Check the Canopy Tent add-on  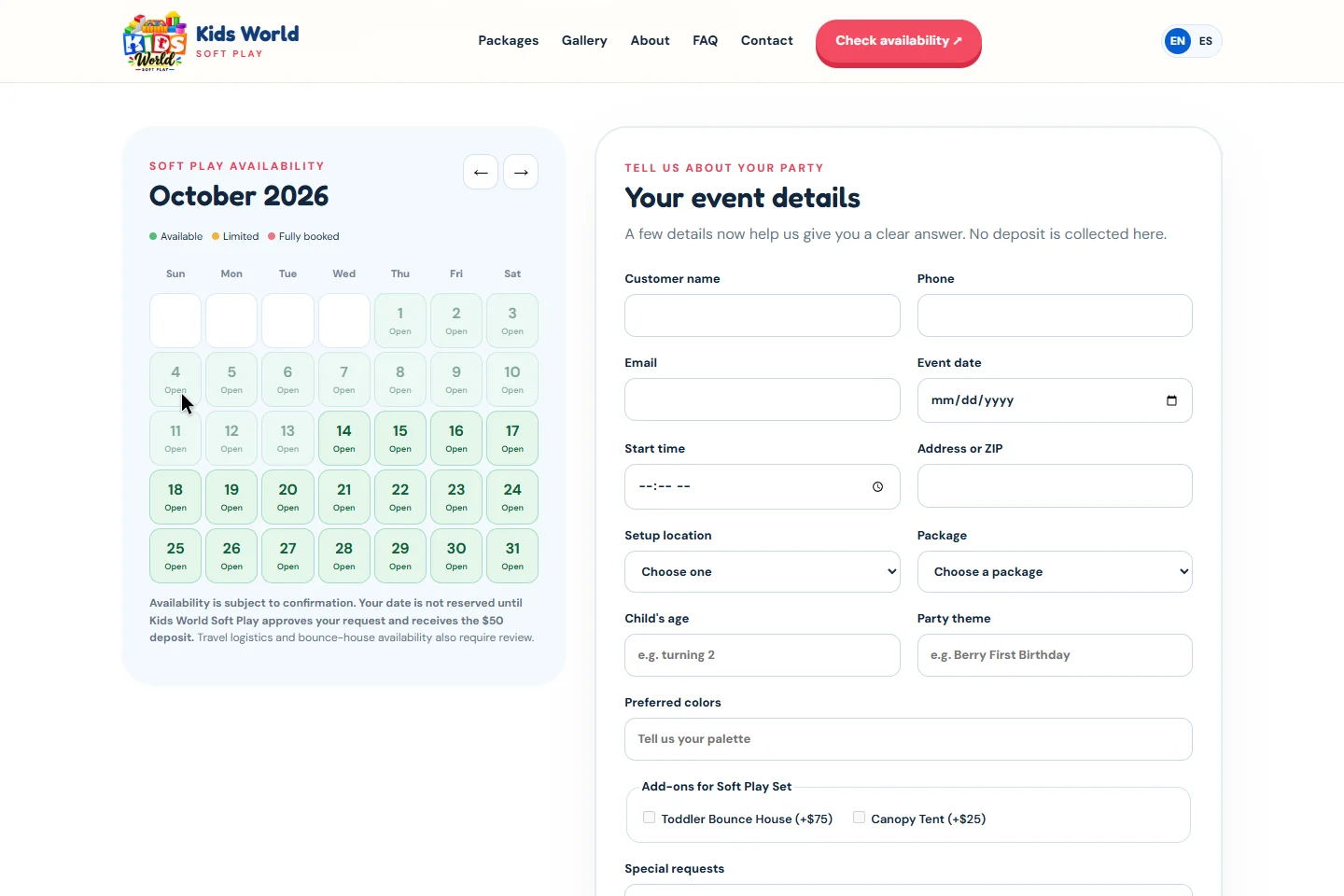coord(859,818)
